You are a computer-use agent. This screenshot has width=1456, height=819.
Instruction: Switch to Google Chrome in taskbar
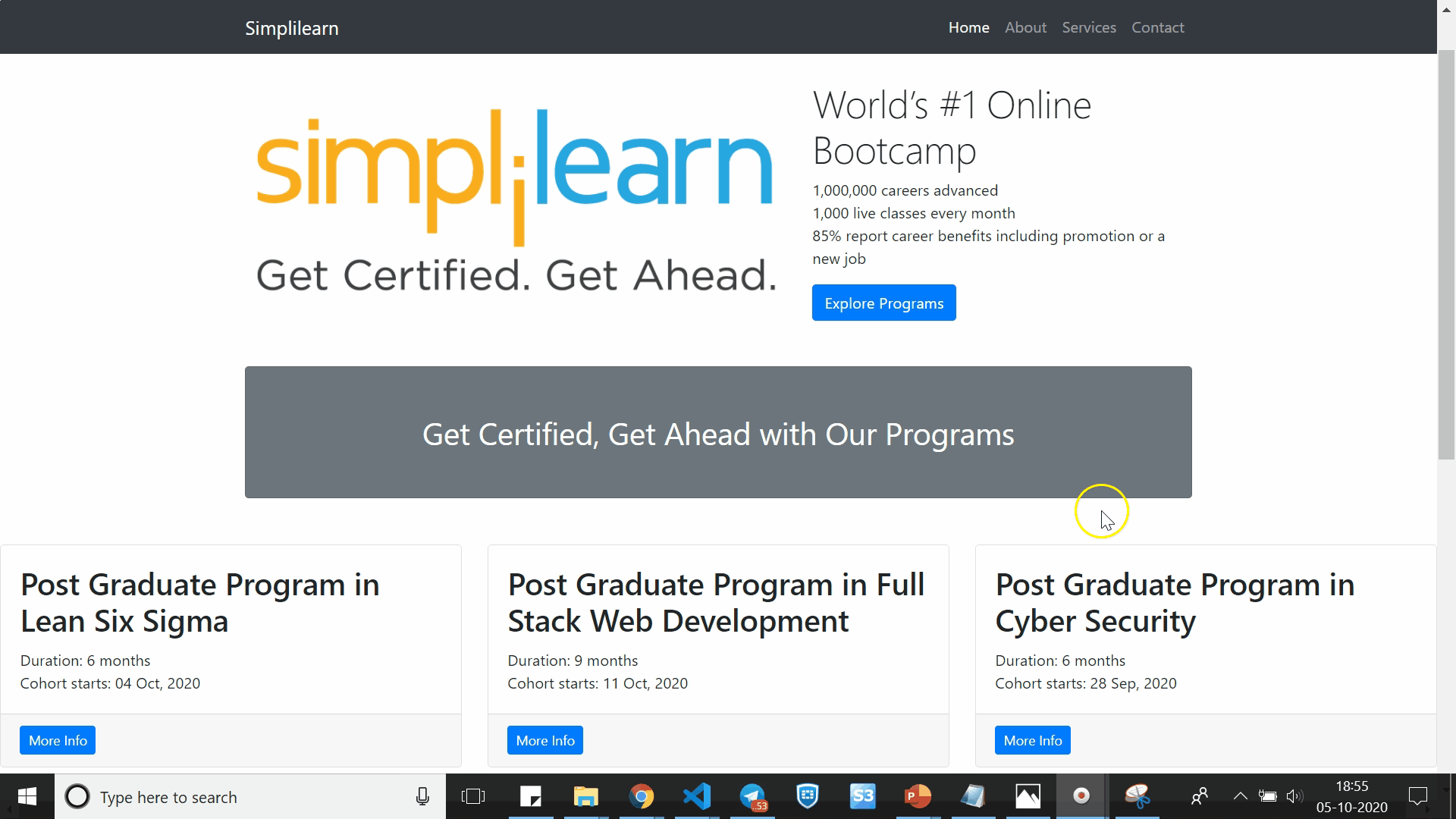tap(642, 796)
